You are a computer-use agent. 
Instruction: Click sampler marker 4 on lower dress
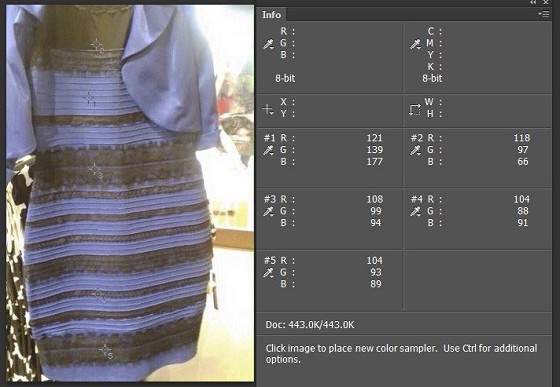coord(98,295)
